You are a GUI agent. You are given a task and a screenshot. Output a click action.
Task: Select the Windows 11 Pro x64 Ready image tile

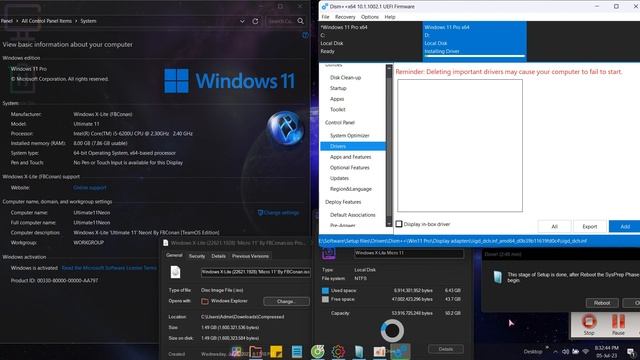(370, 40)
